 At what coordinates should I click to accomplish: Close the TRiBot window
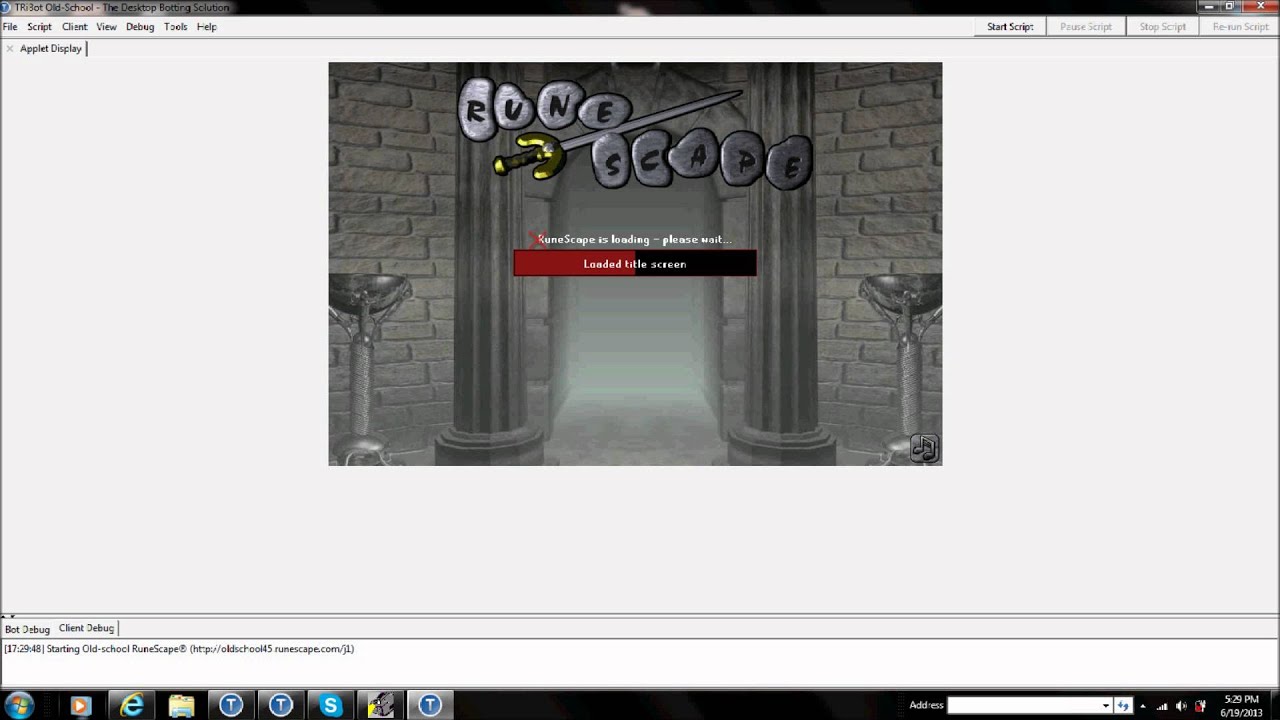pos(1260,7)
